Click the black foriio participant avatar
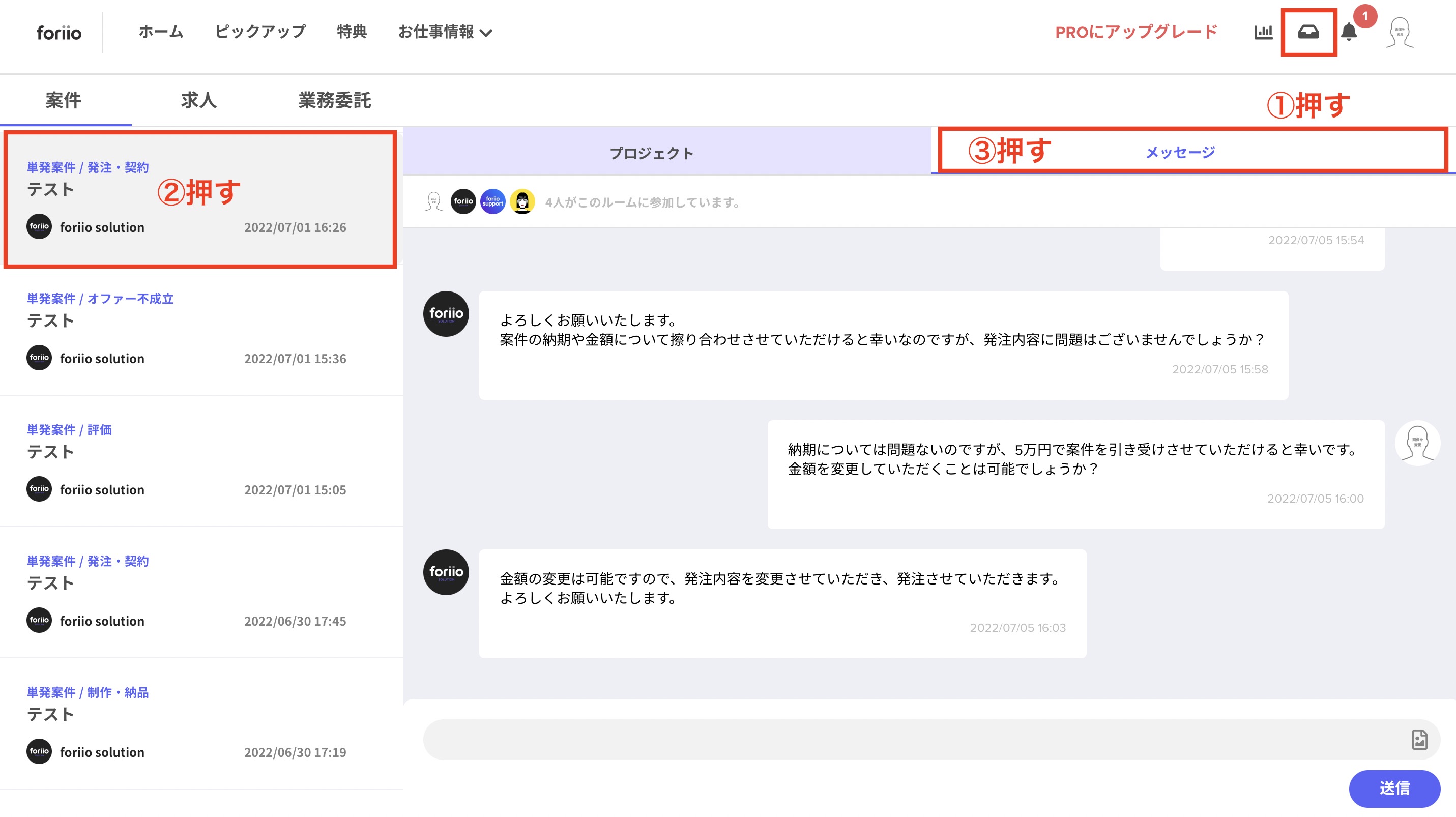The image size is (1456, 817). (x=463, y=202)
